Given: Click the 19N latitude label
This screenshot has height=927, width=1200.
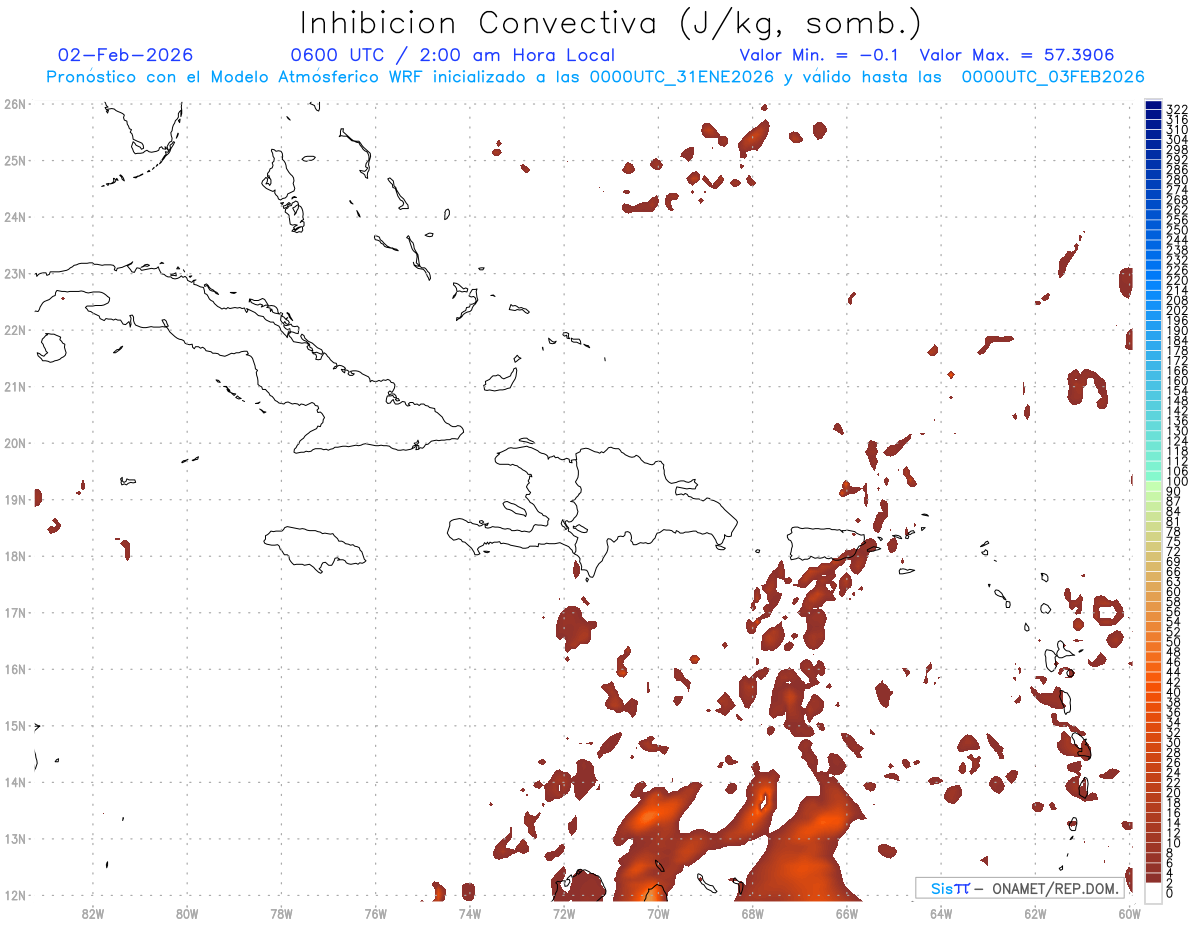Looking at the screenshot, I should click(15, 499).
